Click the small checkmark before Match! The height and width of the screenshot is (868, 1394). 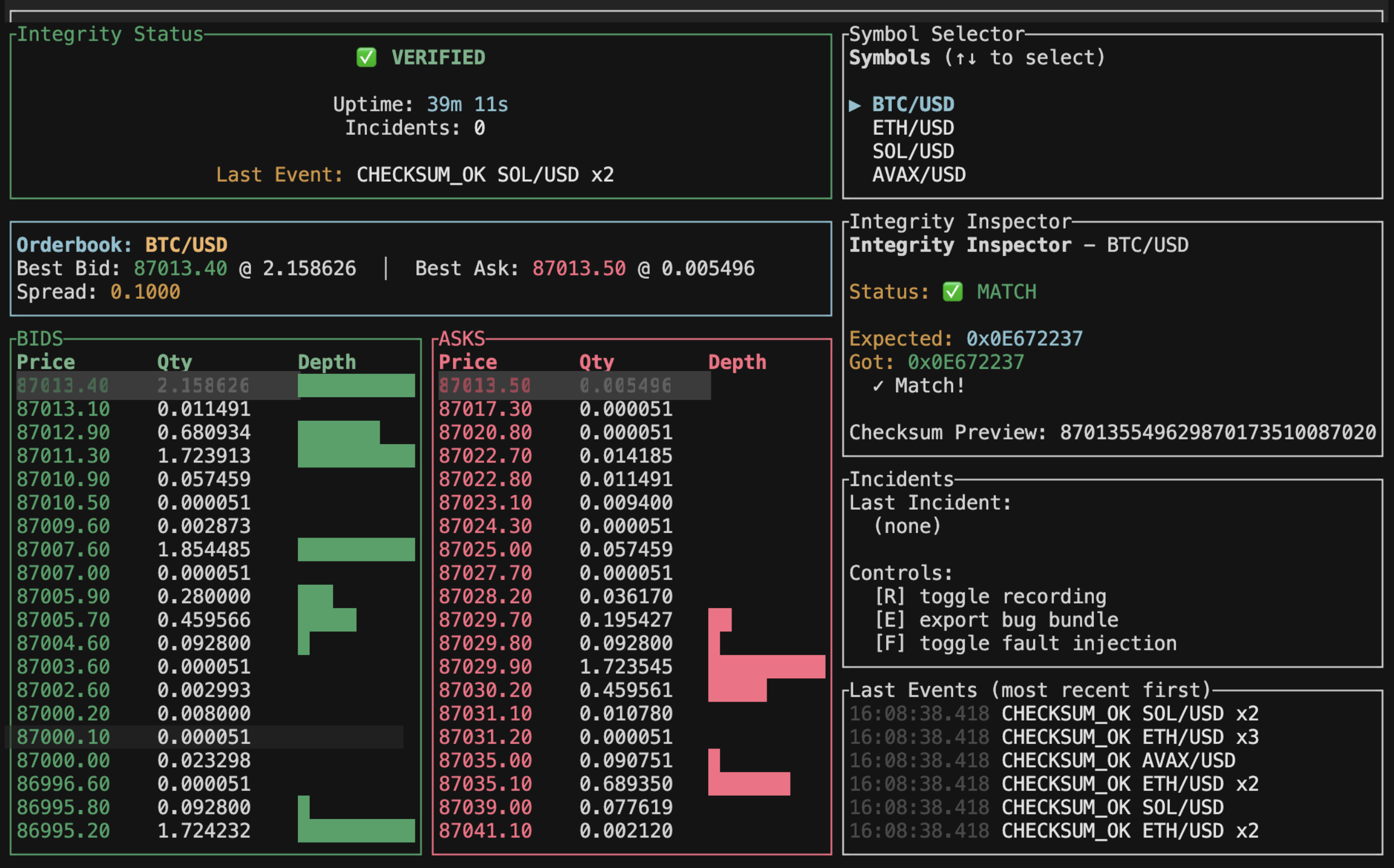click(x=877, y=386)
